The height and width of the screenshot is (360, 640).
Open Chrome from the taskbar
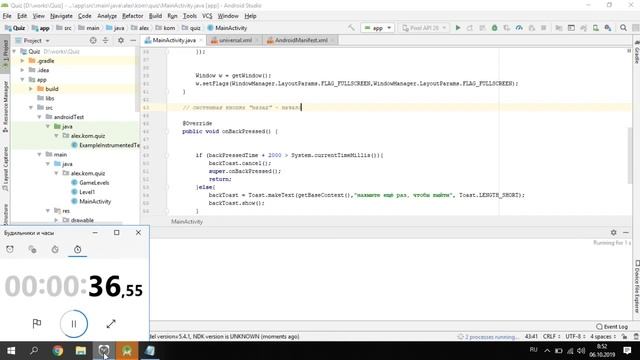click(x=58, y=351)
